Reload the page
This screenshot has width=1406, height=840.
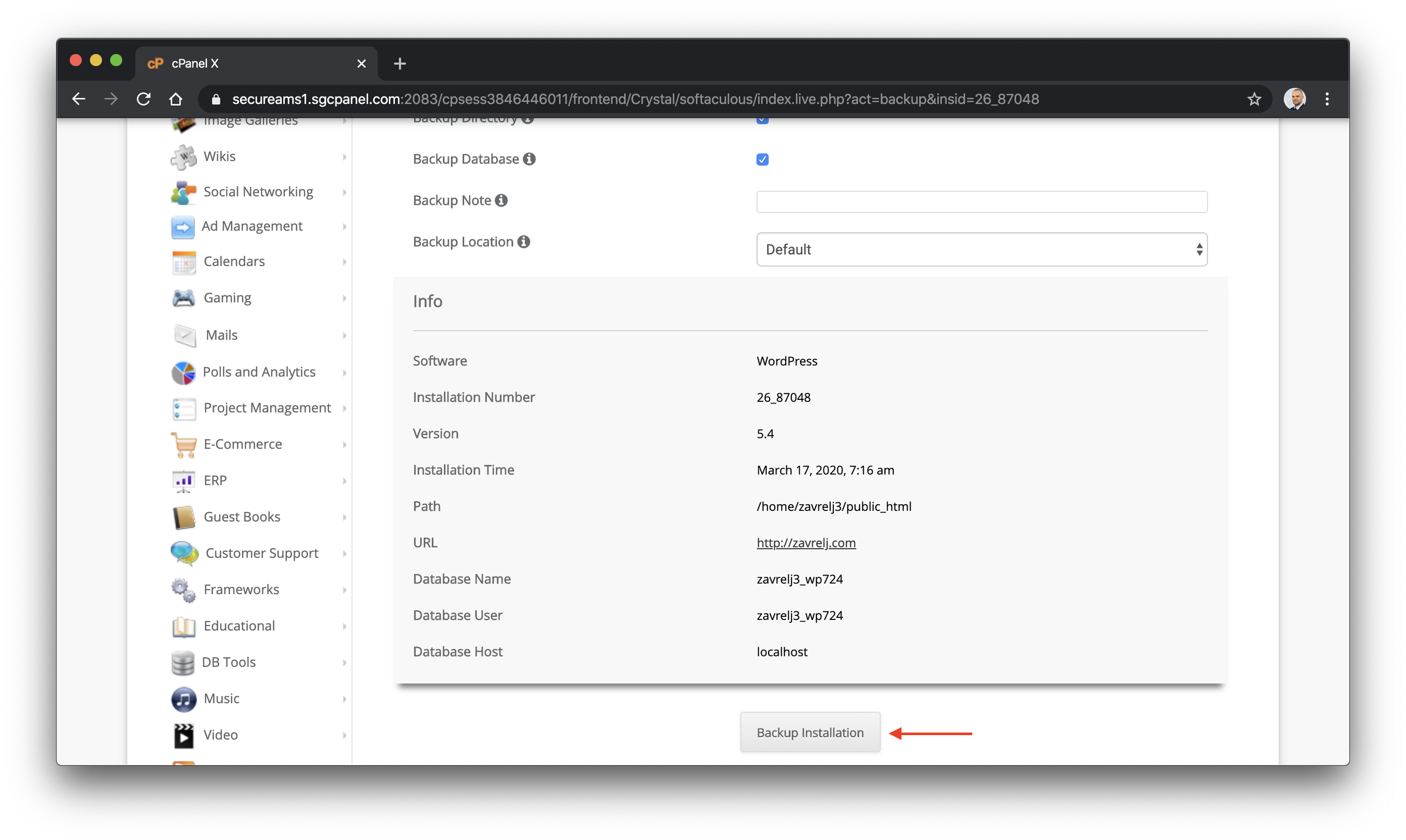tap(144, 99)
